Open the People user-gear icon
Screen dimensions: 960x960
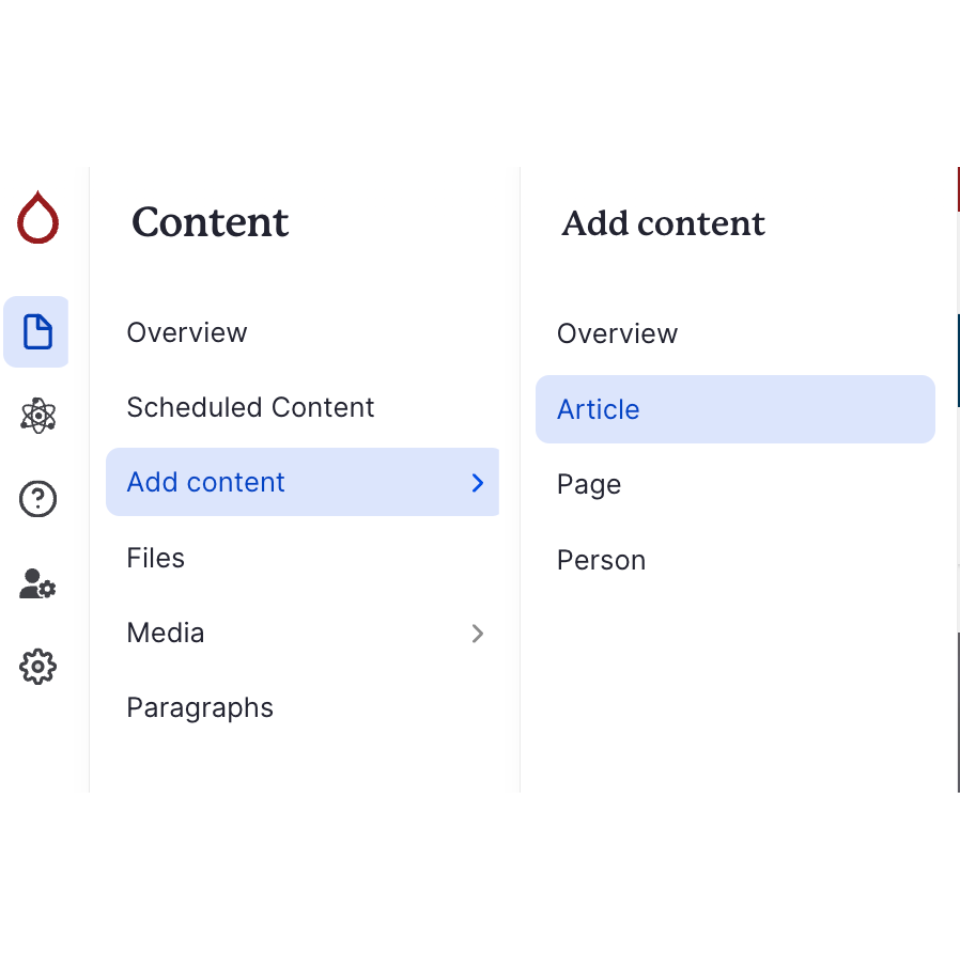click(37, 584)
